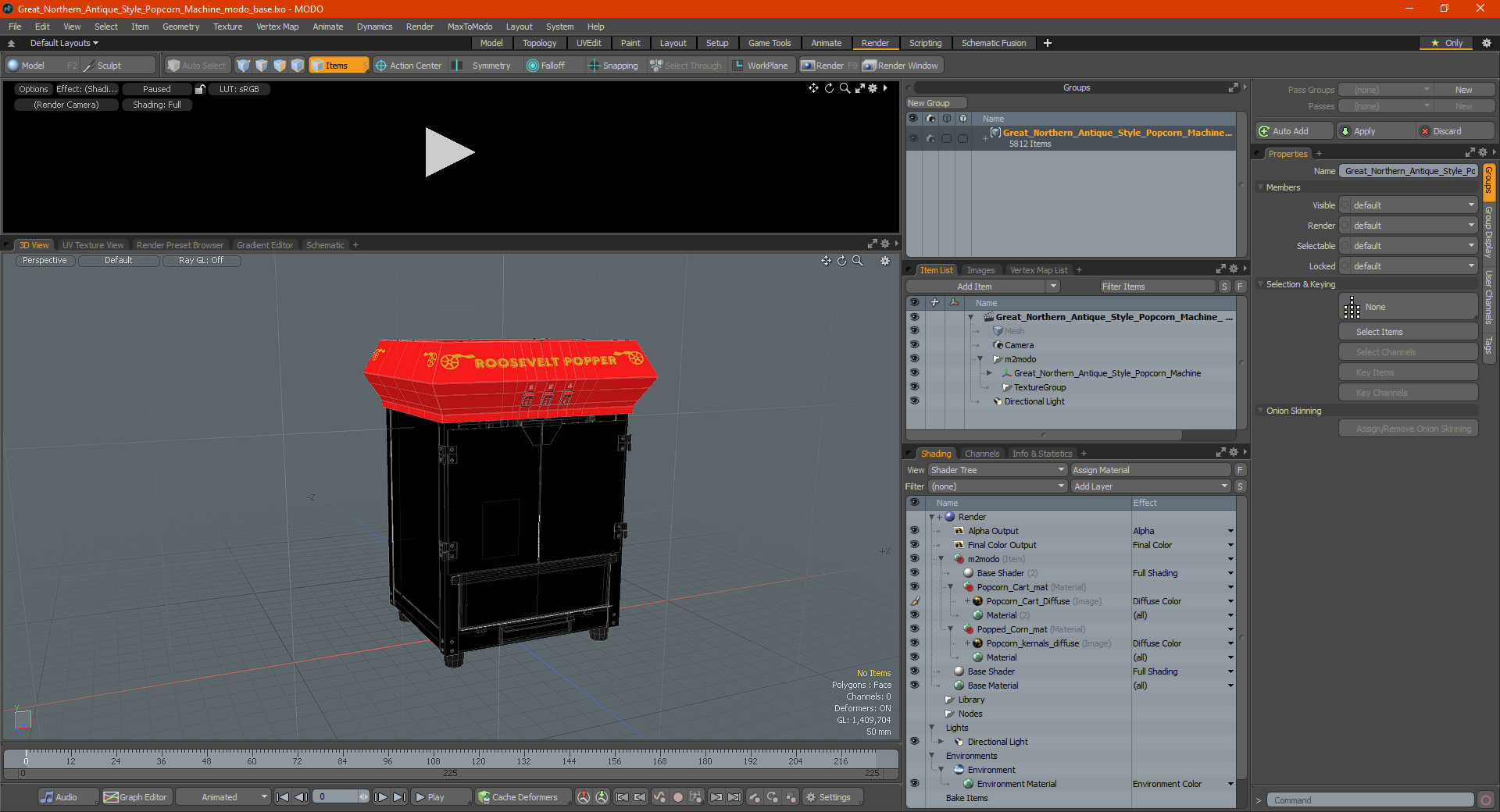Expand Directional Light in Shader Tree

[x=941, y=742]
